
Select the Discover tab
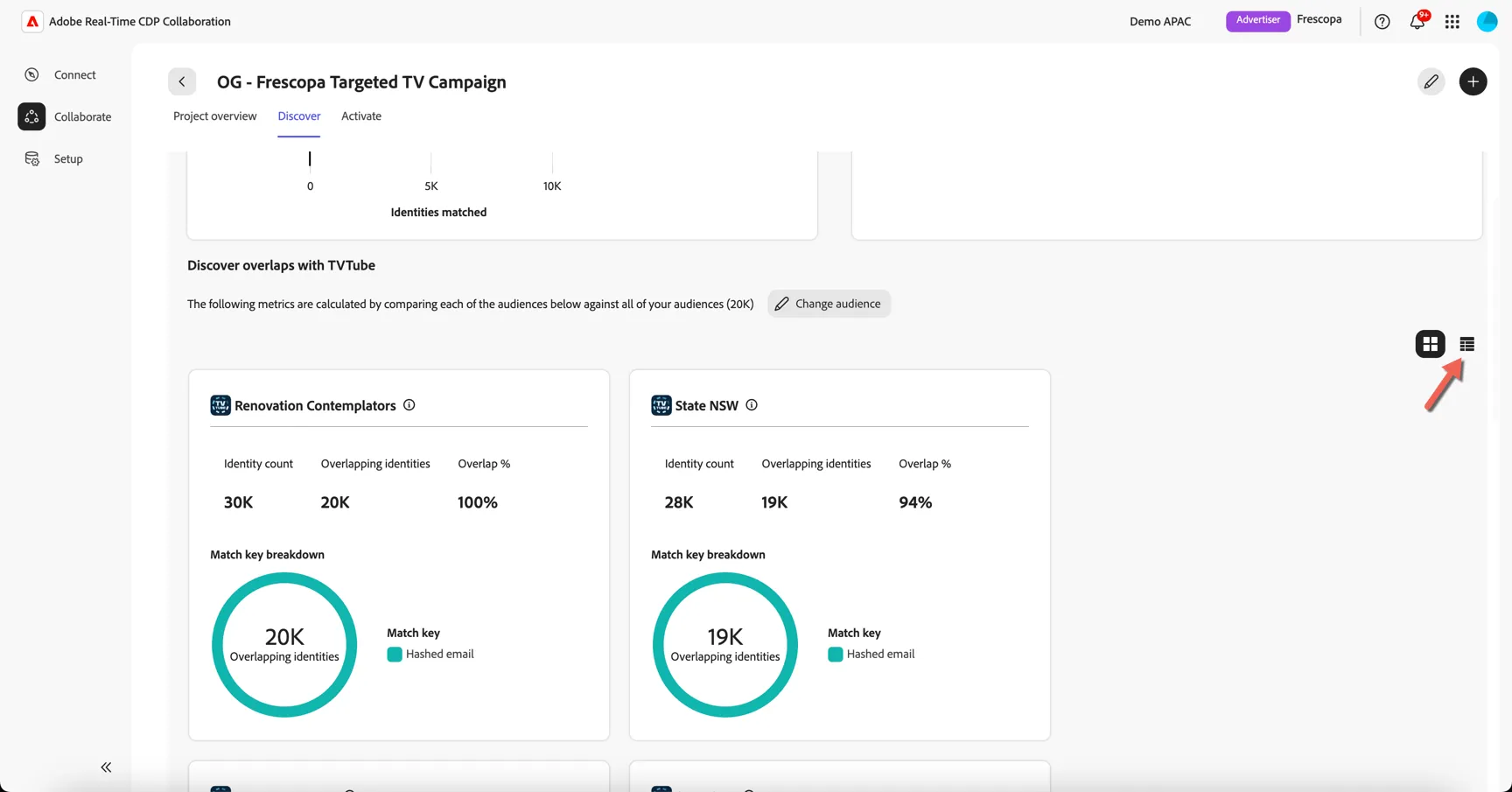click(x=299, y=116)
